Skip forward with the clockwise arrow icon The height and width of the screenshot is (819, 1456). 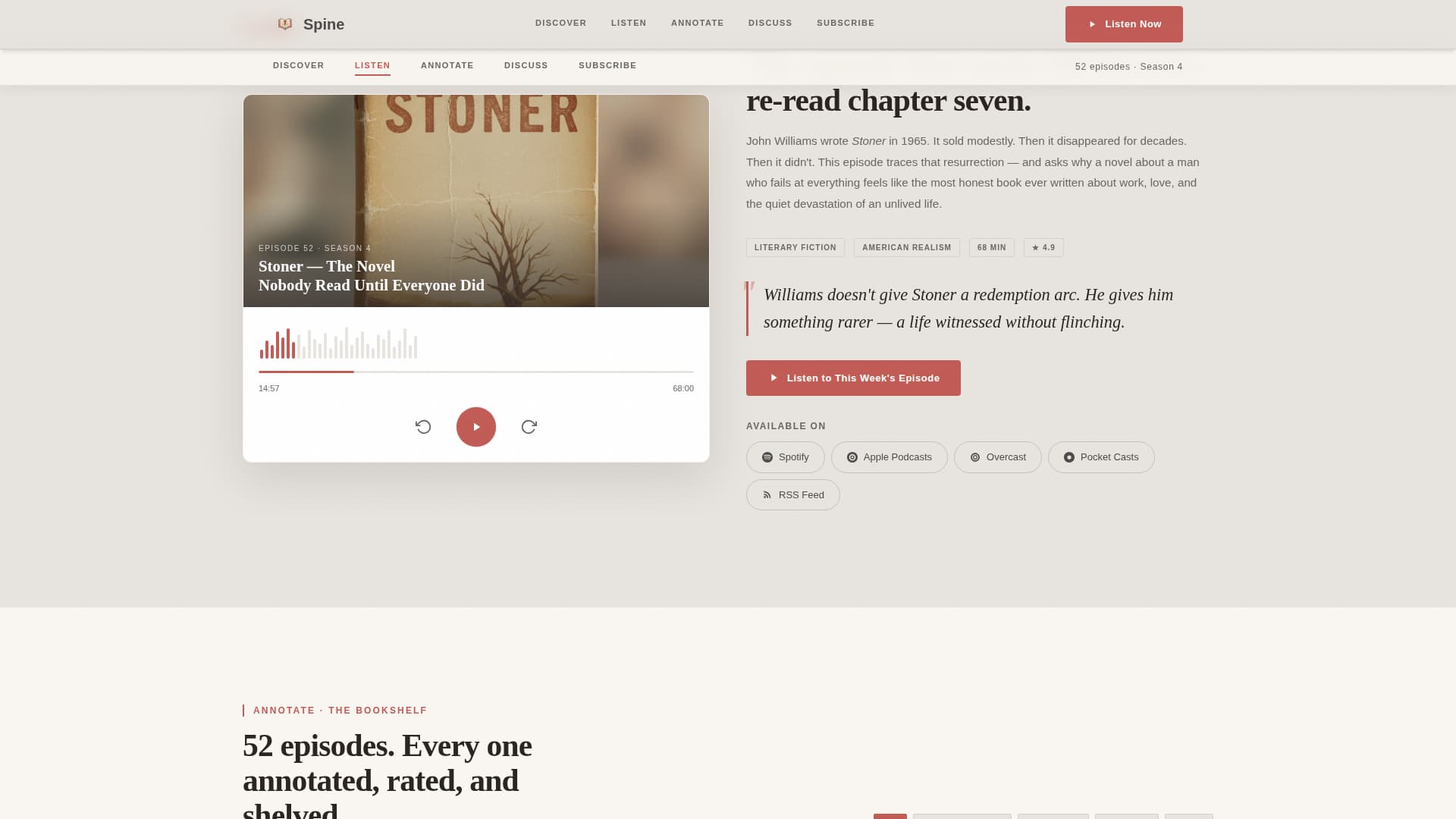[x=529, y=427]
